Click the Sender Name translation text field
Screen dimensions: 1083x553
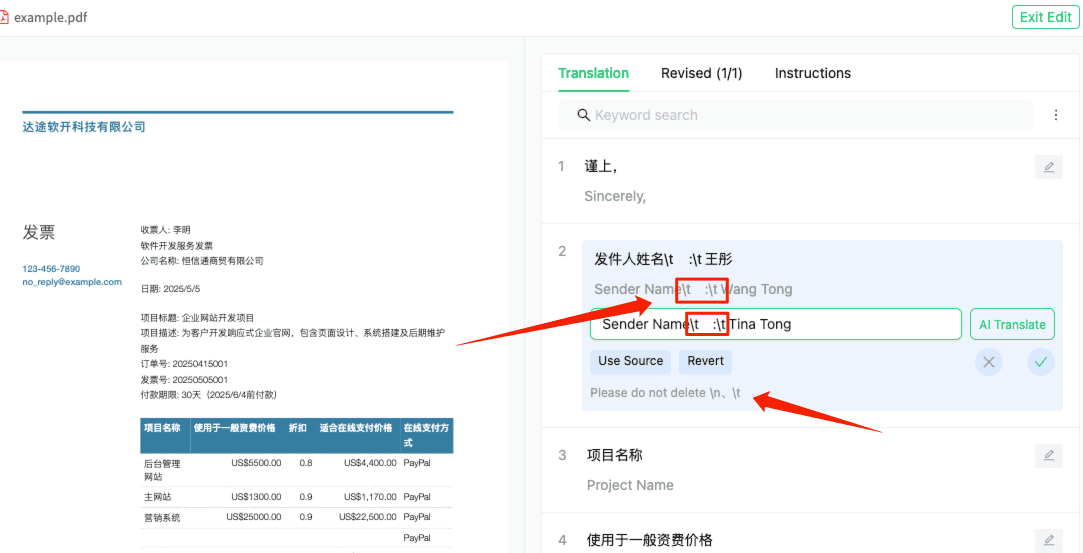point(775,324)
